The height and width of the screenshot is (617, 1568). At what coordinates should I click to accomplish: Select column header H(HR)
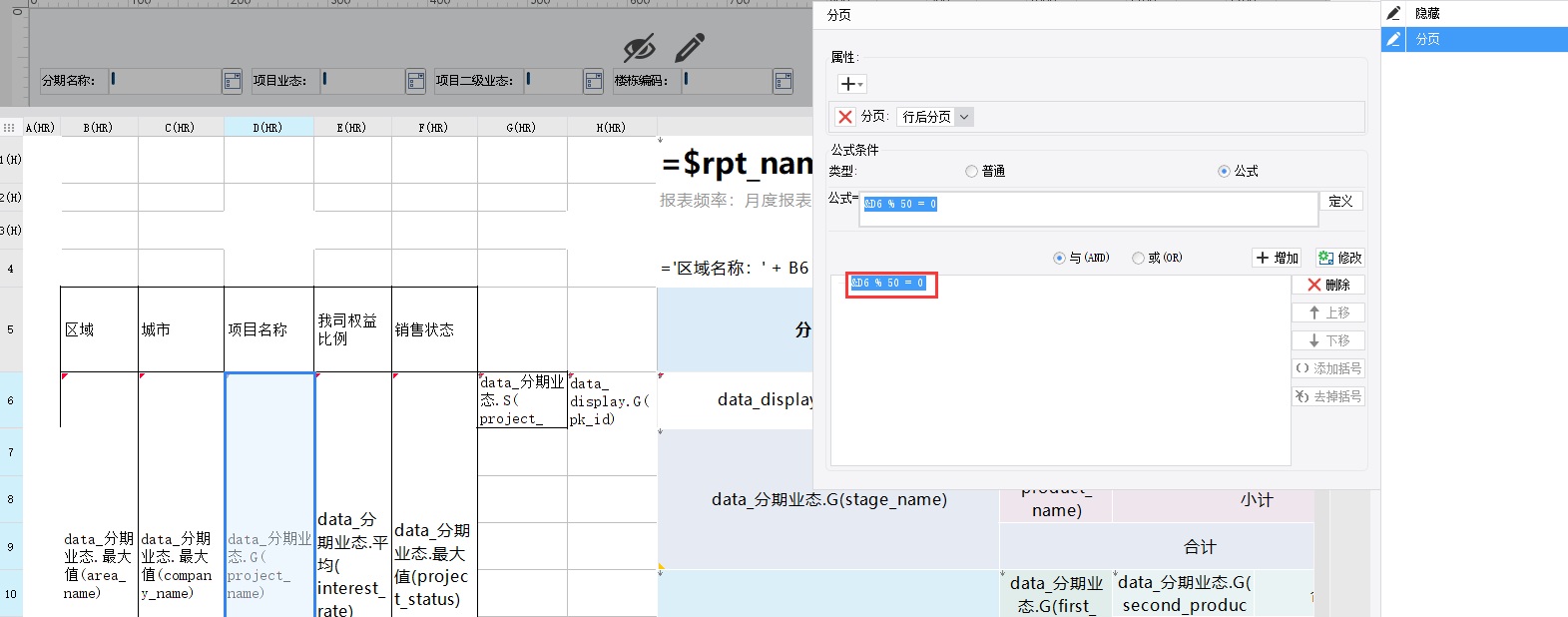[x=612, y=128]
